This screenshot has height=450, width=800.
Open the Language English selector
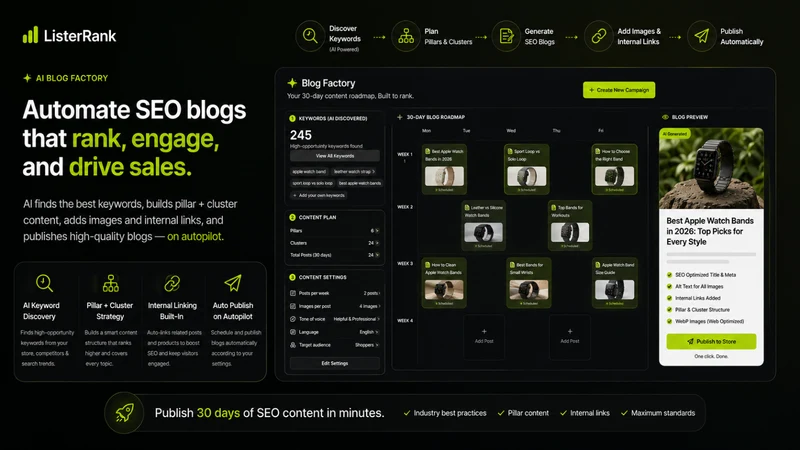(369, 332)
